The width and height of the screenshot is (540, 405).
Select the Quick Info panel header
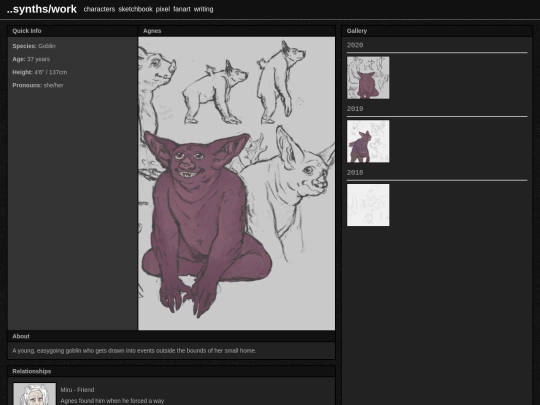coord(72,31)
